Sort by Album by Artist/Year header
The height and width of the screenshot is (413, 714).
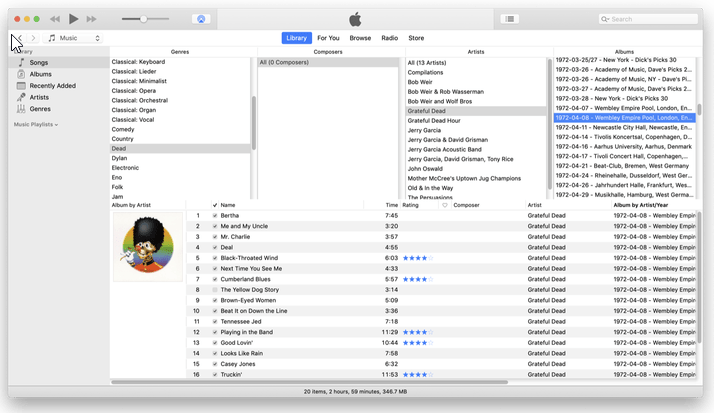tap(641, 205)
